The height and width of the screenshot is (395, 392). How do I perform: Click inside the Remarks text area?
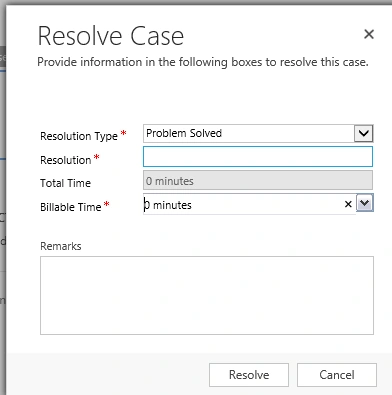click(x=207, y=295)
